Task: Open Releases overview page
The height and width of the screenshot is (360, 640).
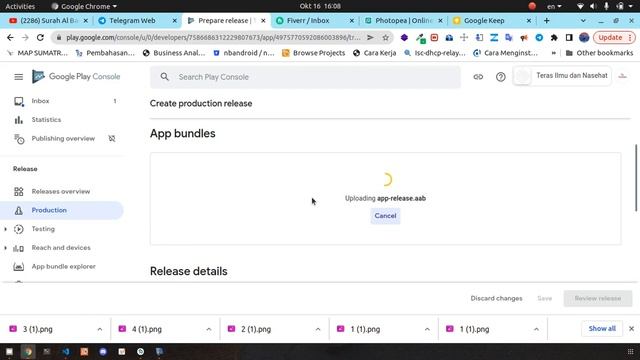Action: [x=60, y=191]
